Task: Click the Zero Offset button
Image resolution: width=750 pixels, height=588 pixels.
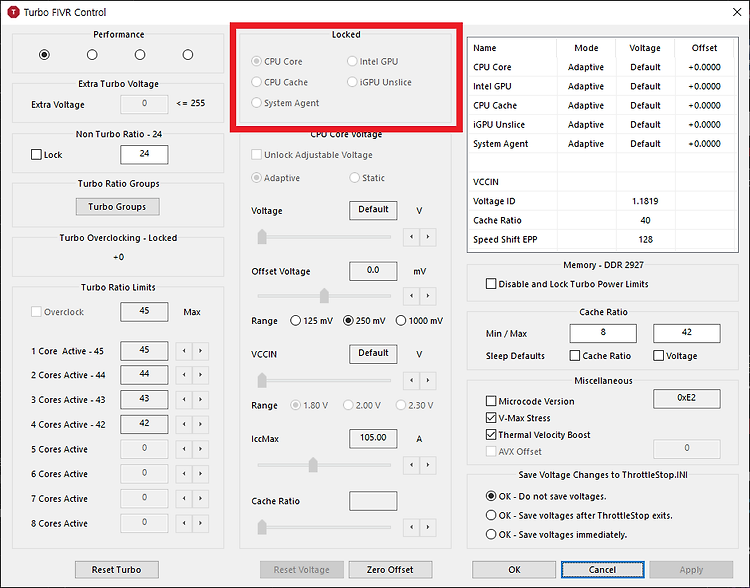Action: coord(390,569)
